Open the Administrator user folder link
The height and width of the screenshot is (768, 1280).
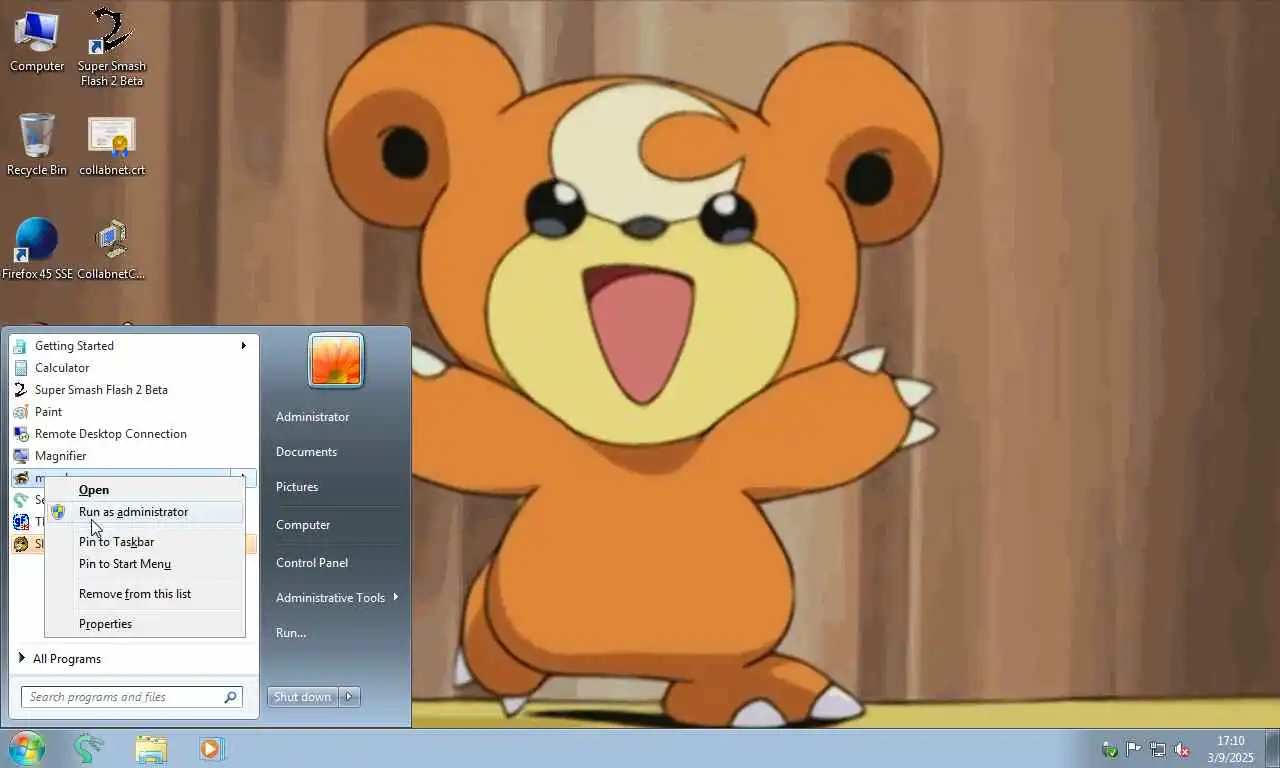tap(313, 417)
